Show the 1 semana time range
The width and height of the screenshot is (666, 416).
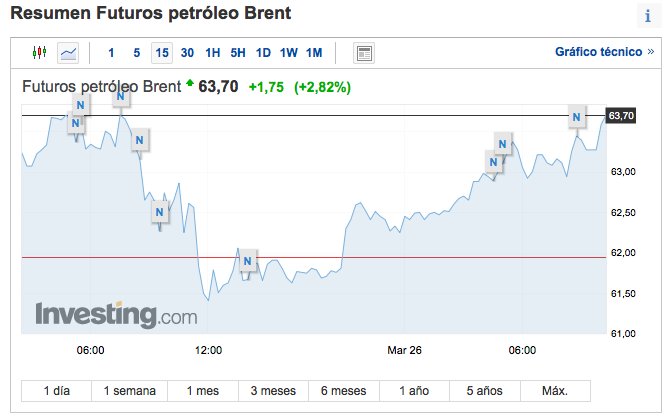(129, 390)
